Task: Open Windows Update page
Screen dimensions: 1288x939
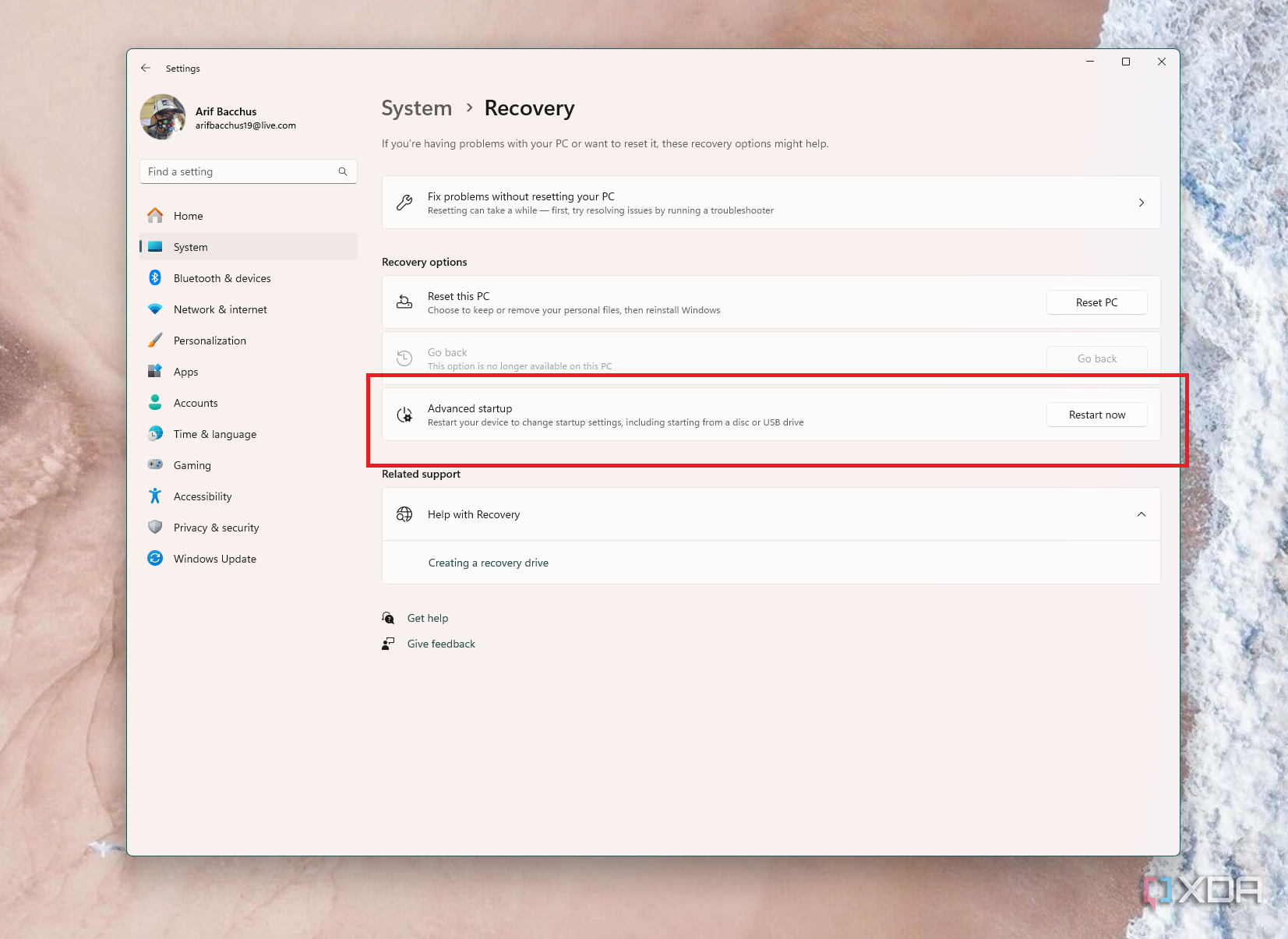Action: click(214, 559)
